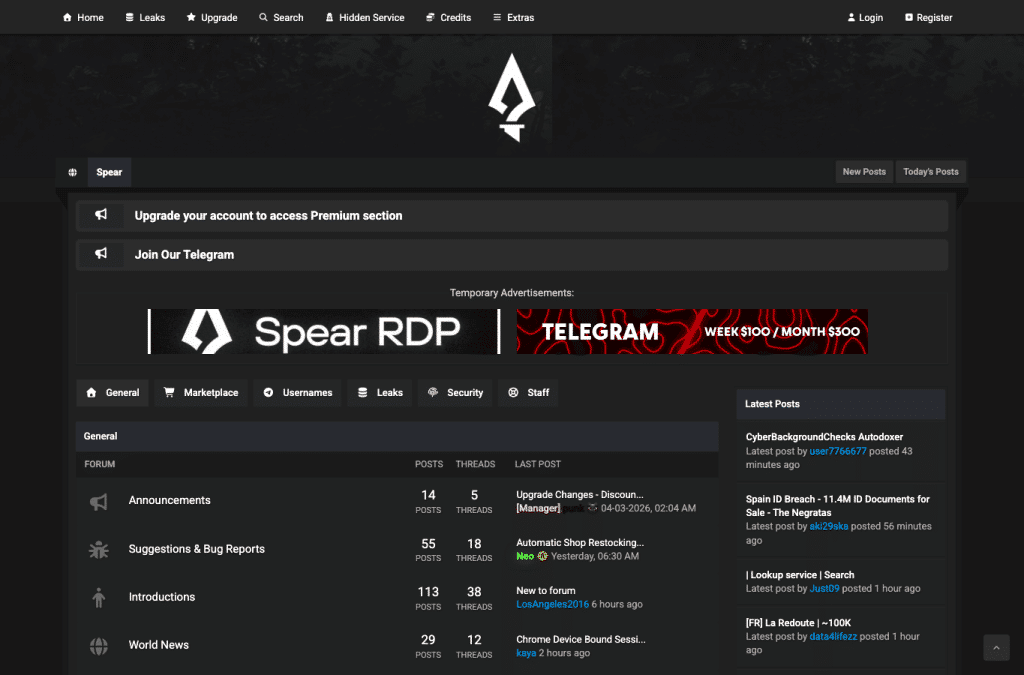Switch to the Staff category tab
Viewport: 1024px width, 675px height.
528,392
